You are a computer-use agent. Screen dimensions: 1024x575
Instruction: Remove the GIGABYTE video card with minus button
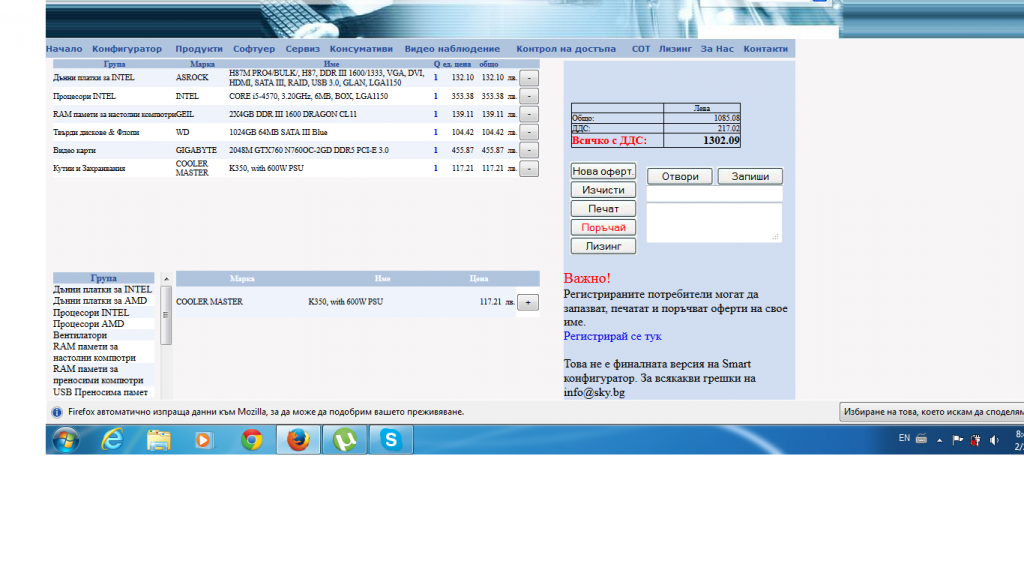click(x=529, y=150)
